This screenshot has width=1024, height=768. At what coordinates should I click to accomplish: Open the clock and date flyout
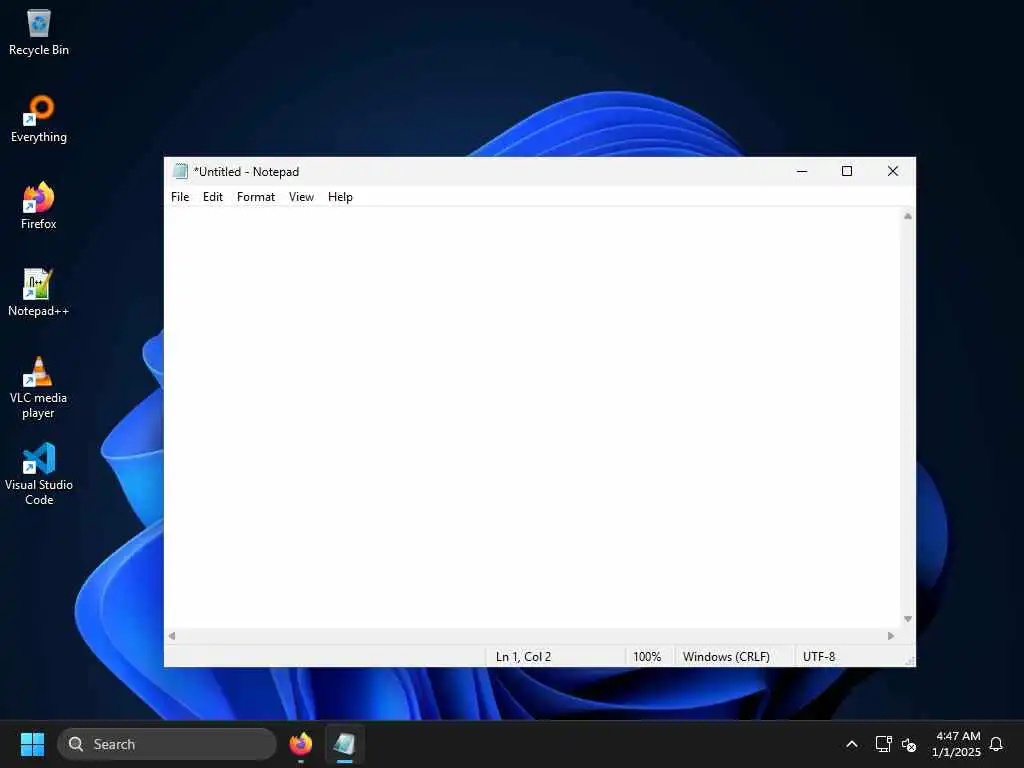click(x=956, y=744)
